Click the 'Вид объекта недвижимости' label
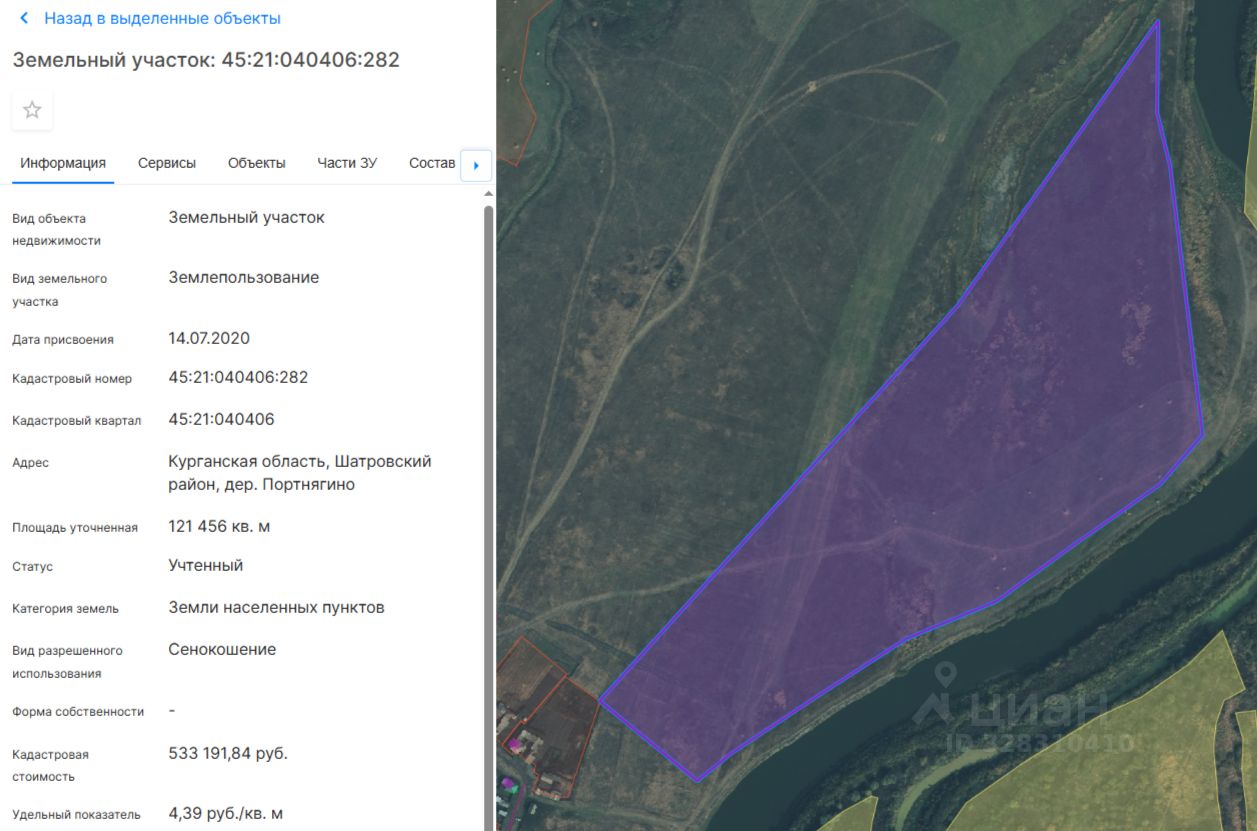The image size is (1257, 831). [56, 229]
